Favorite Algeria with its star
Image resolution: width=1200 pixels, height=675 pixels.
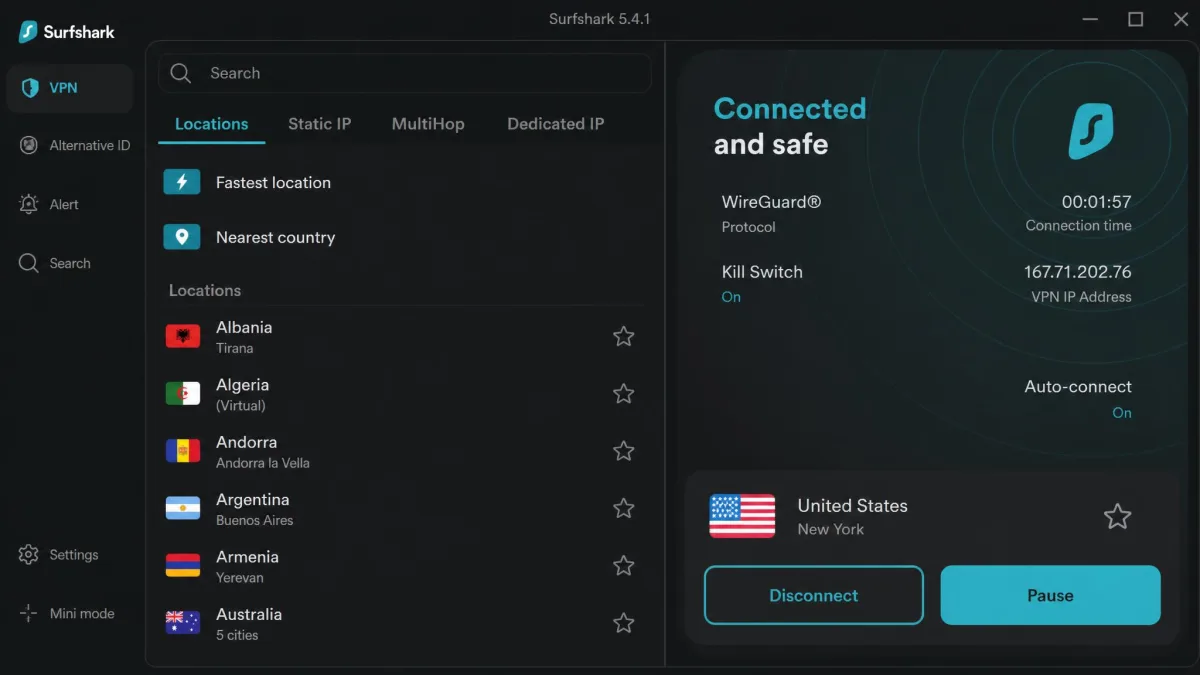point(624,394)
